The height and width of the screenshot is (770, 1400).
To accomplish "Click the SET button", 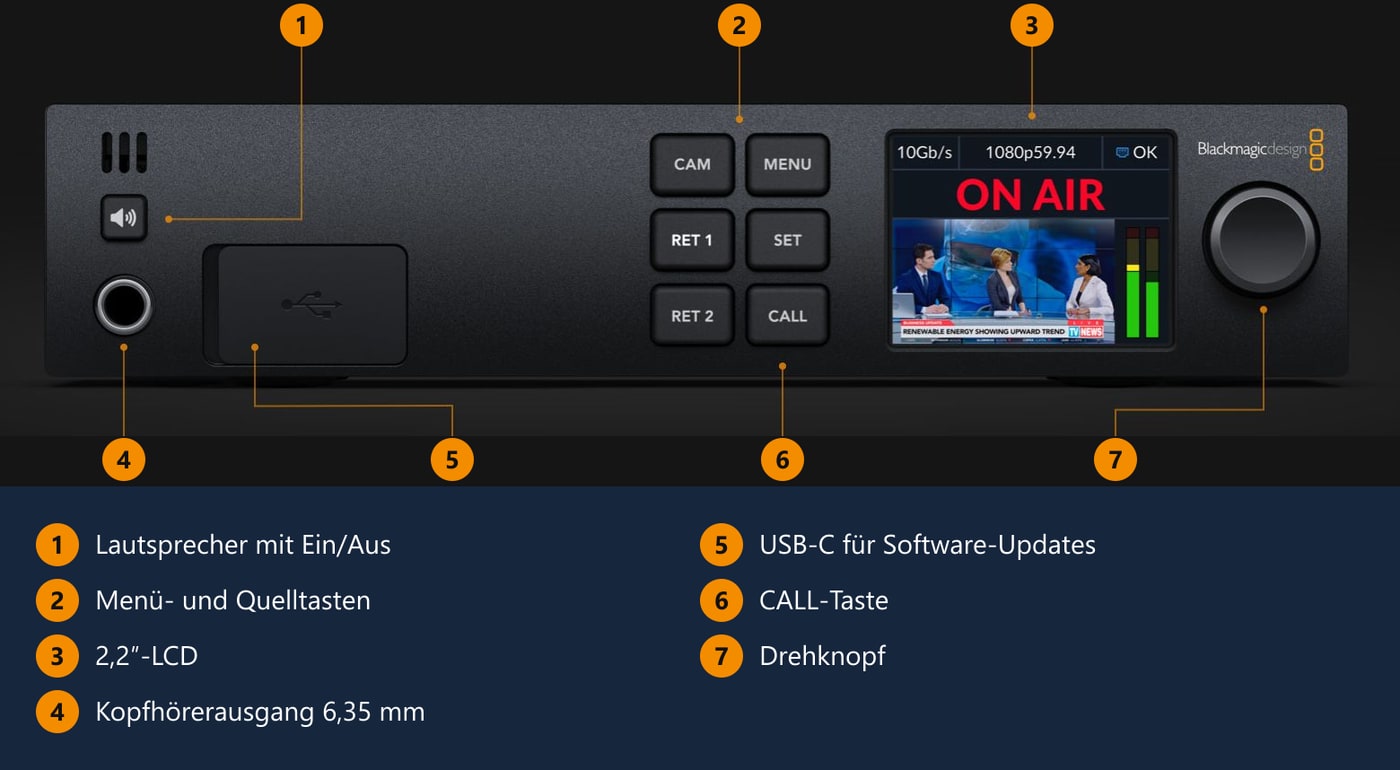I will pyautogui.click(x=787, y=240).
